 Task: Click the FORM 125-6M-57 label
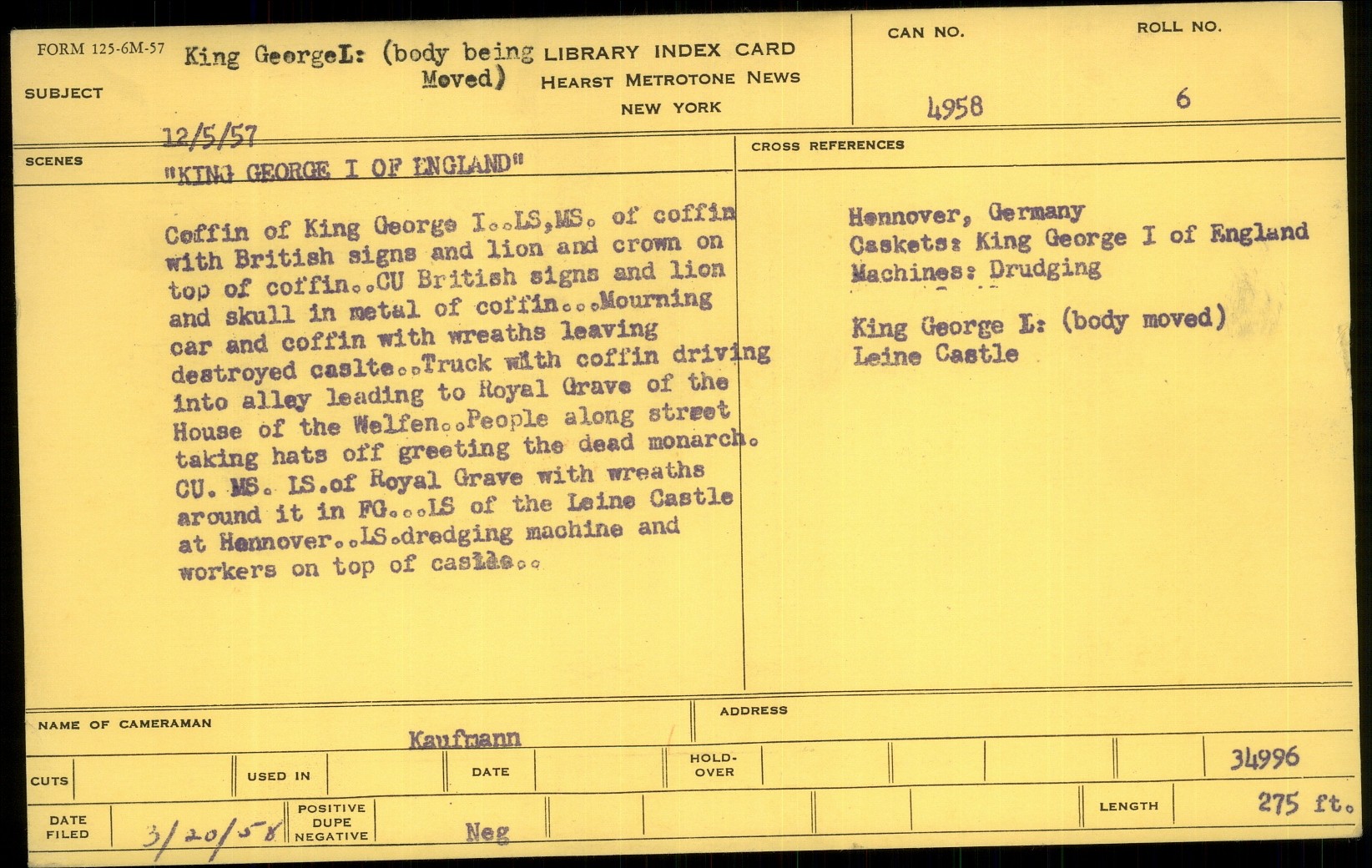click(x=100, y=49)
